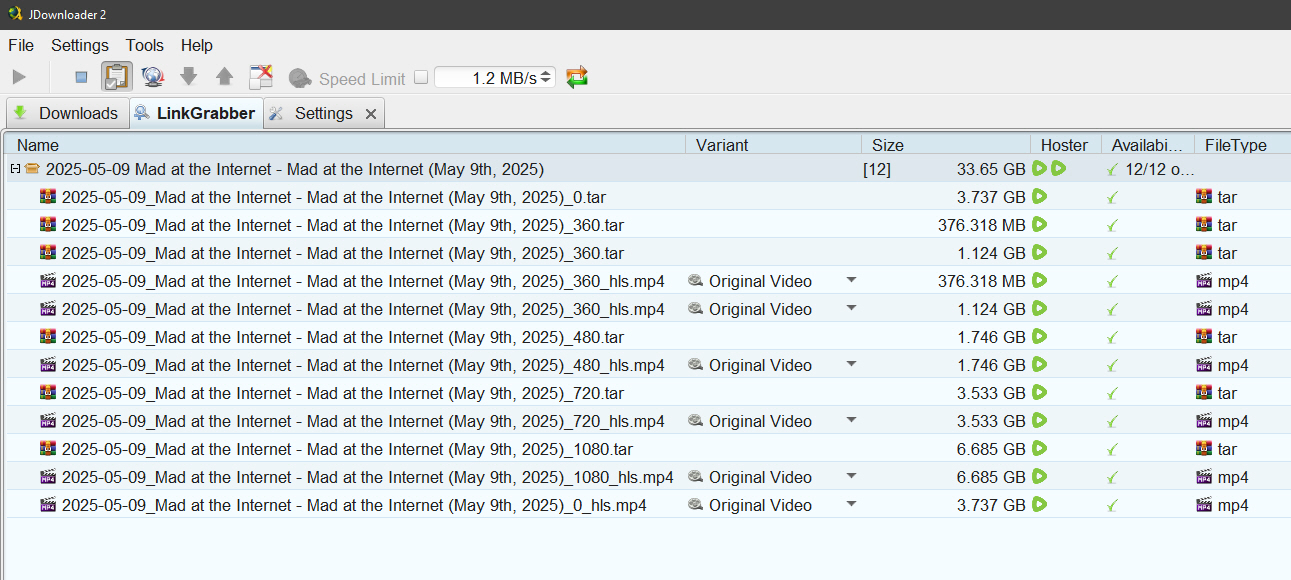This screenshot has height=580, width=1291.
Task: Click the move up arrow in toolbar
Action: pos(225,77)
